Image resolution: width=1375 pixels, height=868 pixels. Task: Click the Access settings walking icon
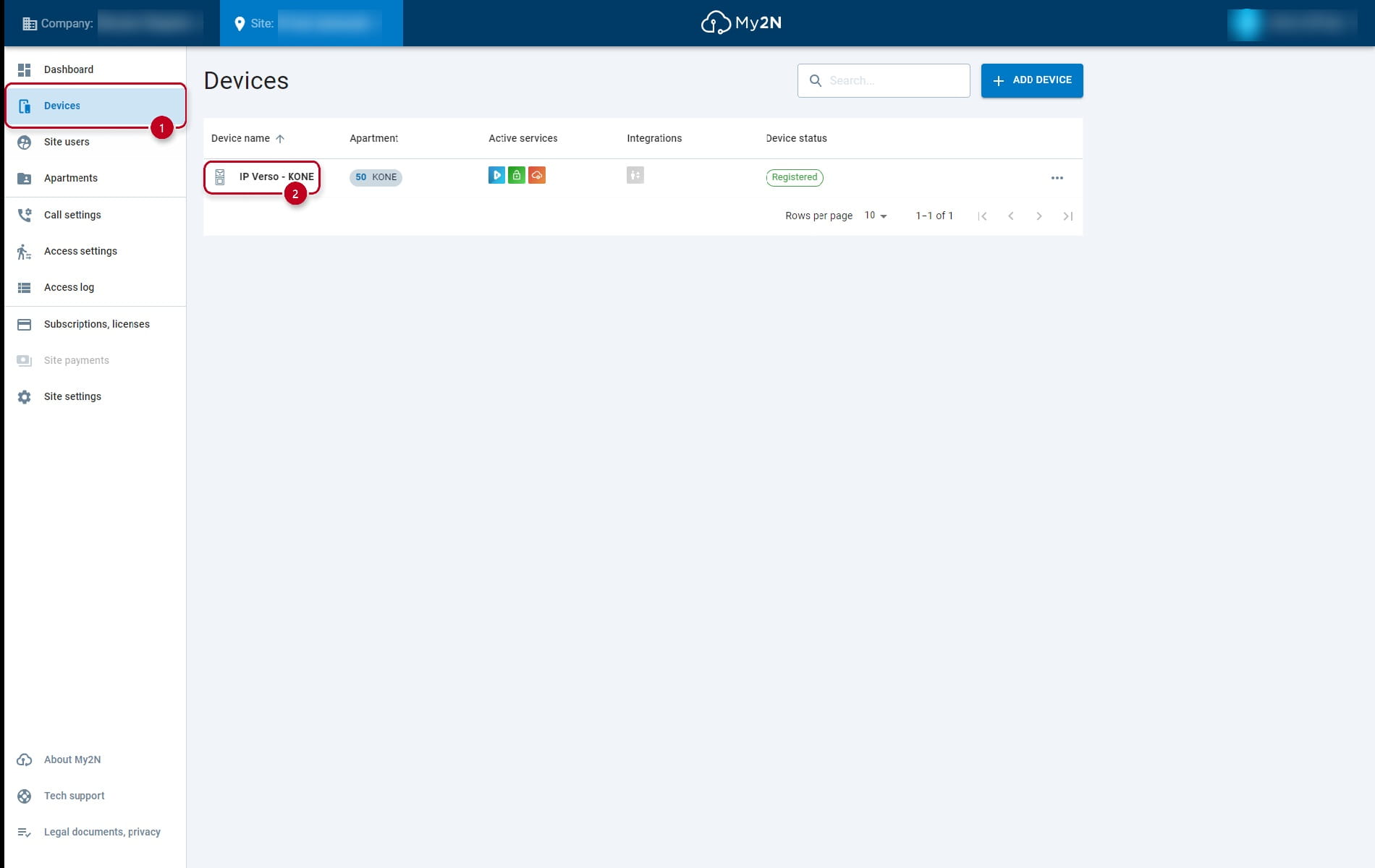click(x=24, y=251)
